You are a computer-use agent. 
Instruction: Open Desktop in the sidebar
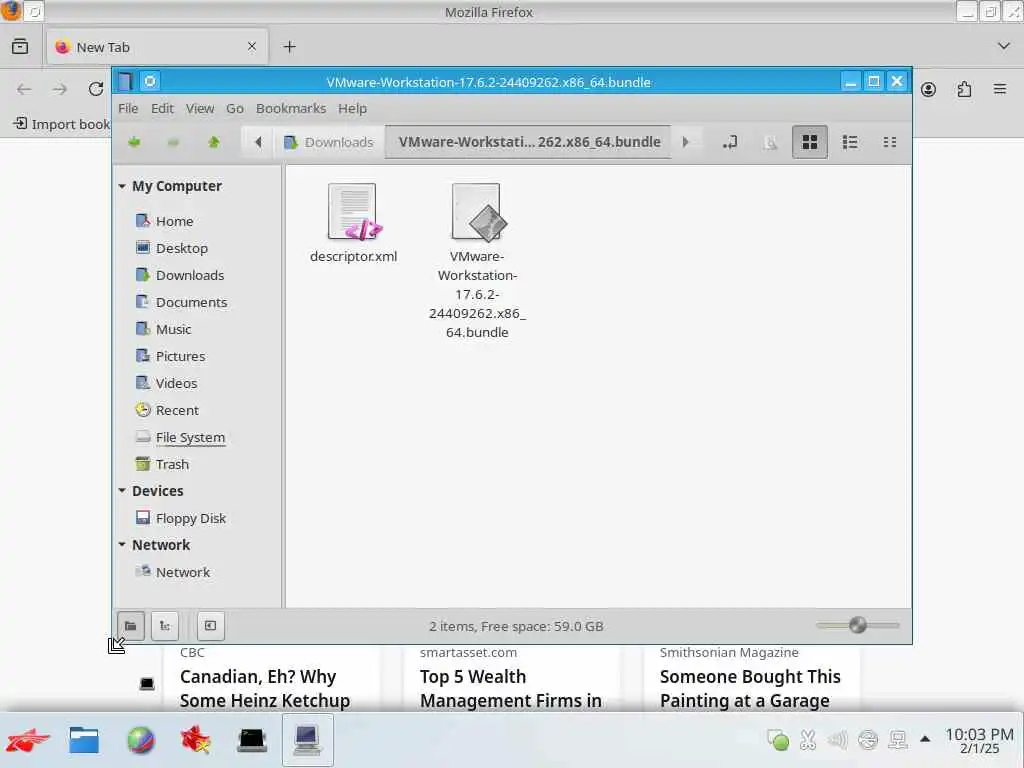click(182, 248)
